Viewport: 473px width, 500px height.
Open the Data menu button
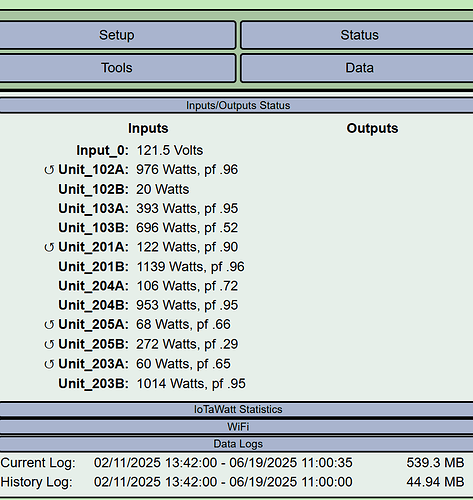coord(357,68)
